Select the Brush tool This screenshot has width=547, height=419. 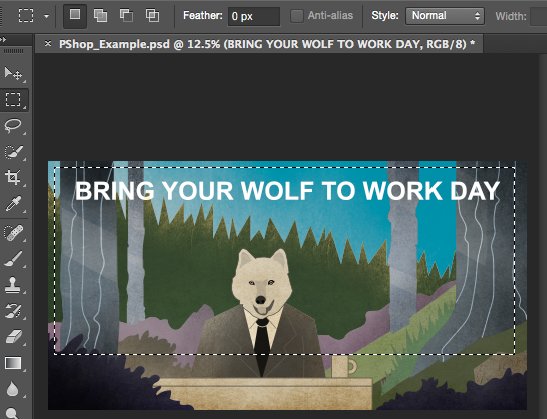tap(13, 259)
